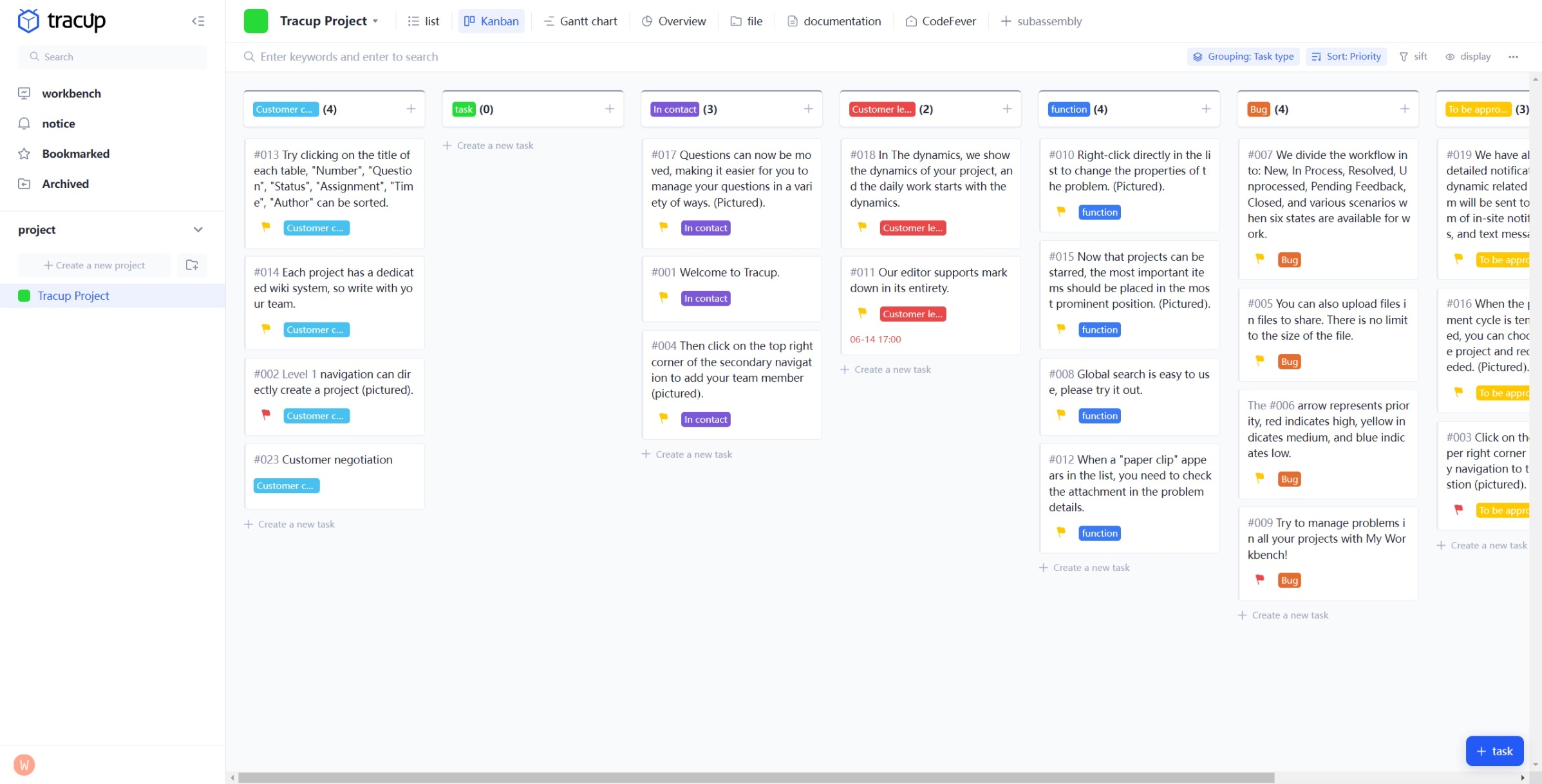Add task to Bug column with plus
Image resolution: width=1542 pixels, height=784 pixels.
[1405, 109]
